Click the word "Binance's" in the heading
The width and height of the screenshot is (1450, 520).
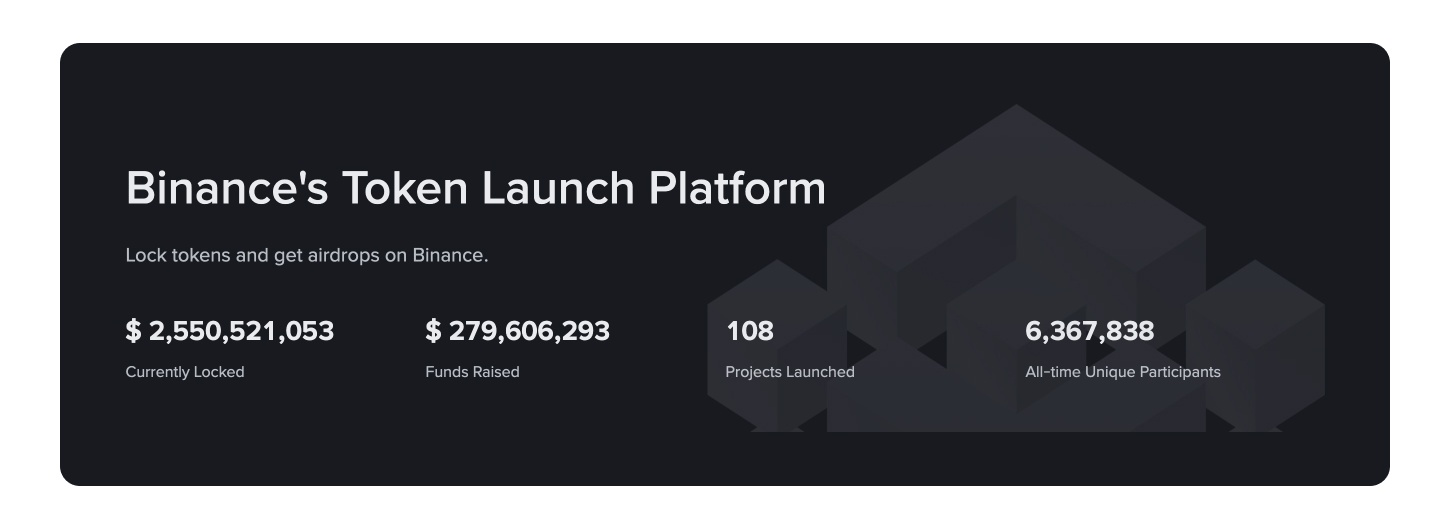[227, 189]
